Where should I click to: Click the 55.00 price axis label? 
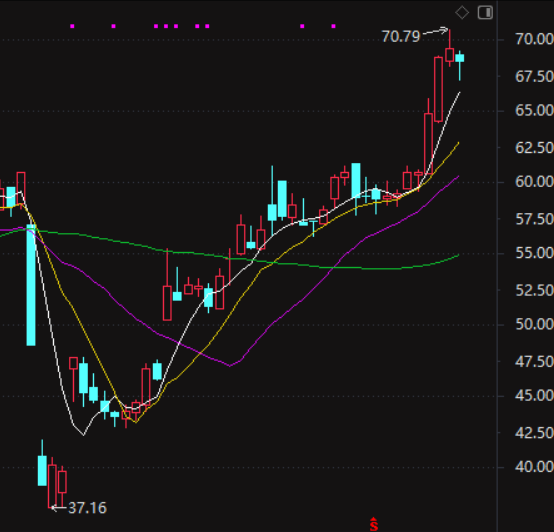(534, 253)
